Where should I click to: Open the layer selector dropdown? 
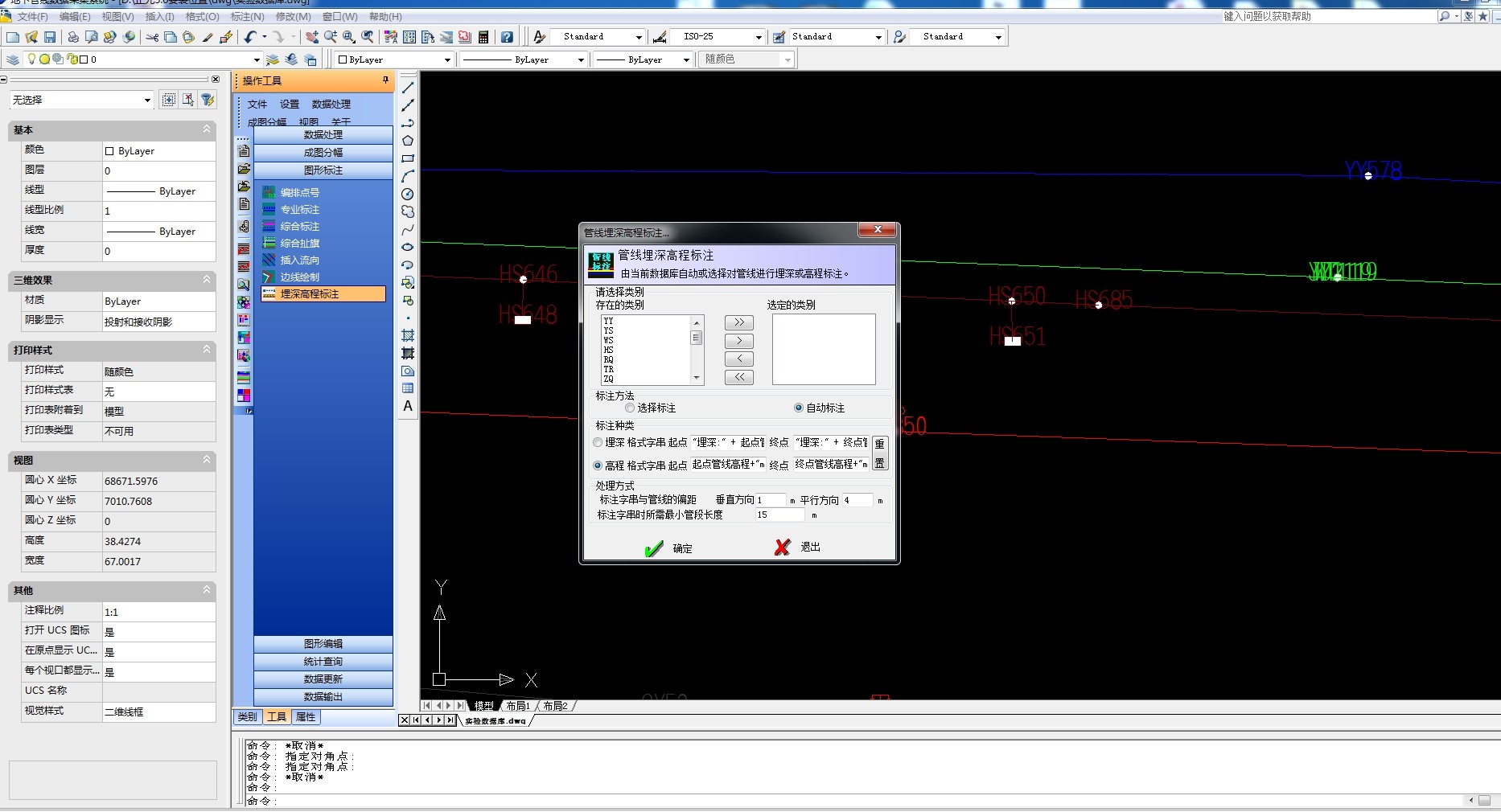[257, 59]
